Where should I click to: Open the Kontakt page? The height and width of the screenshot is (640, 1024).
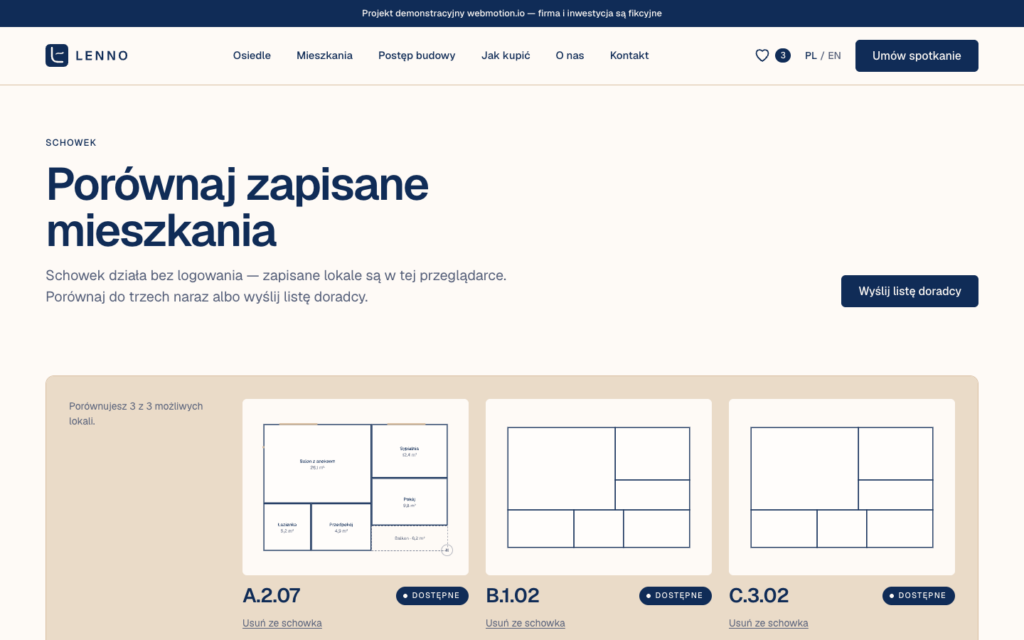[x=629, y=56]
